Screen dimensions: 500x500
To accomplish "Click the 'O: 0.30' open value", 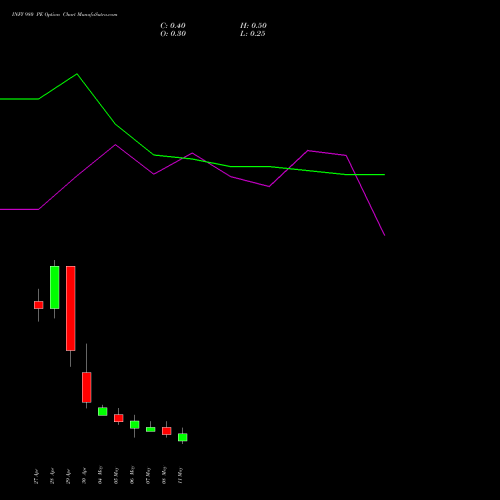I will tap(173, 34).
